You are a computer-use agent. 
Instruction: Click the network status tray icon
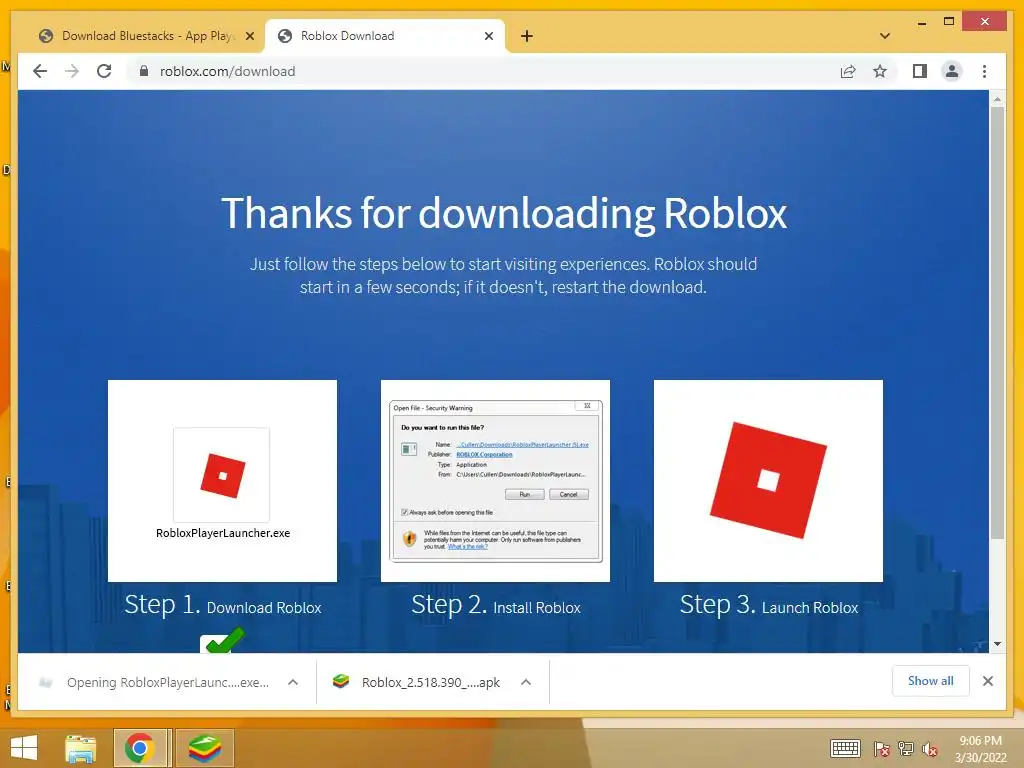[906, 748]
